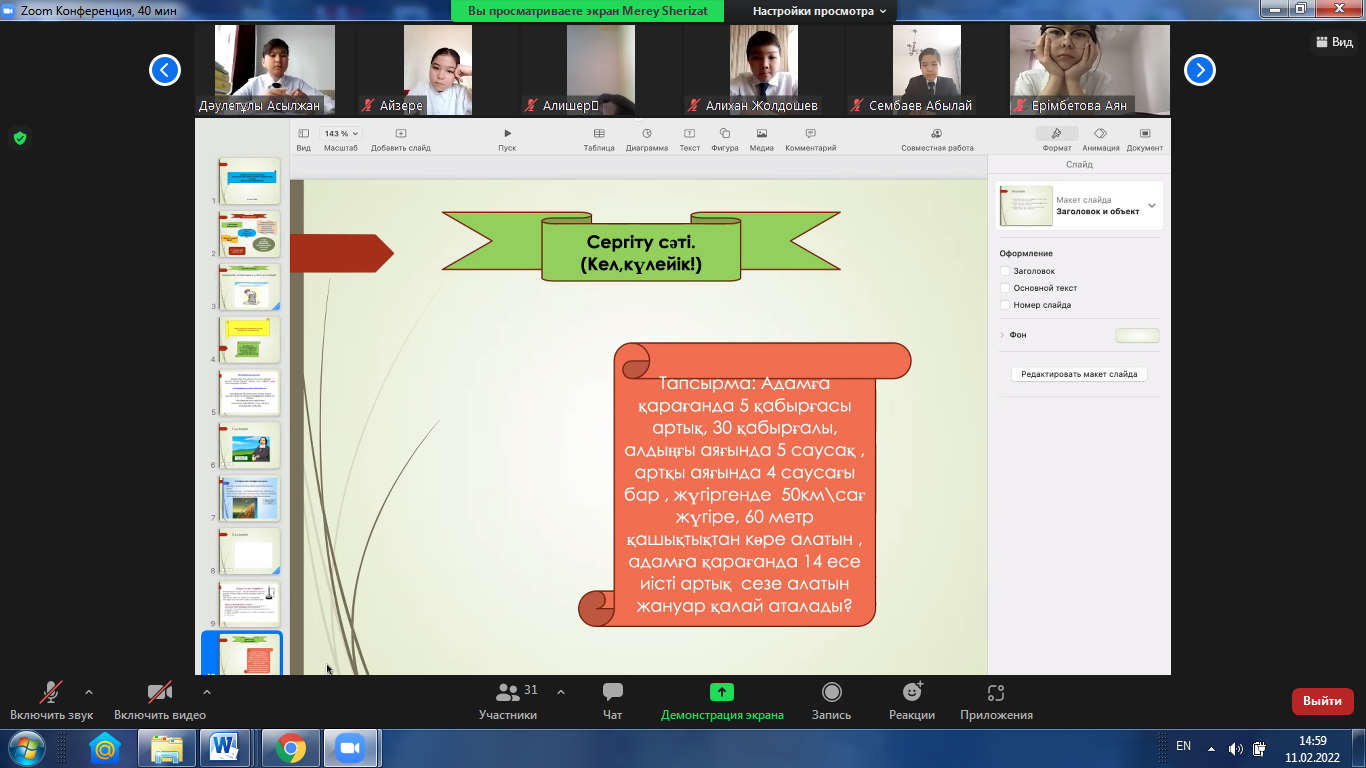Expand audio options arrow beside Включить звук
The height and width of the screenshot is (768, 1366).
tap(89, 692)
